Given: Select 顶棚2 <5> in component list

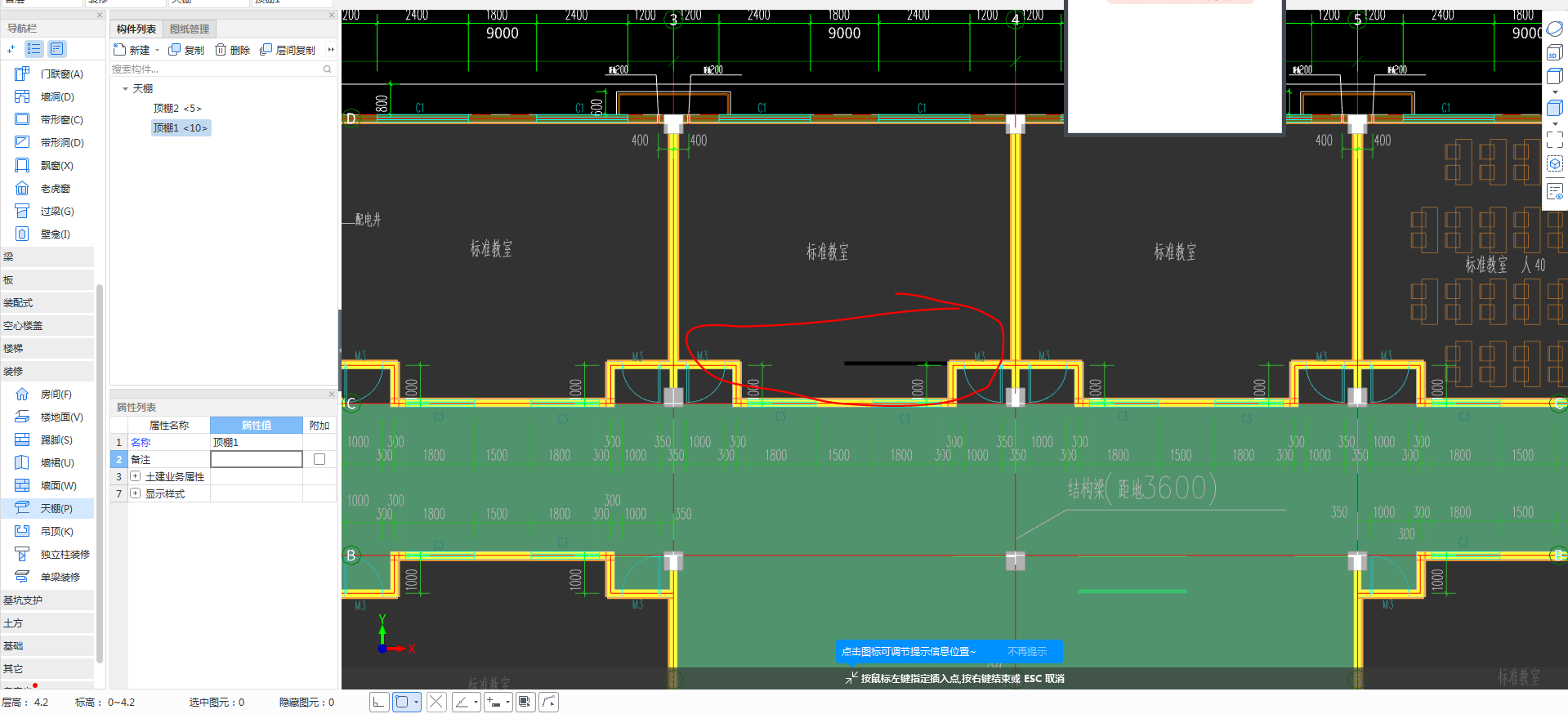Looking at the screenshot, I should pyautogui.click(x=177, y=108).
